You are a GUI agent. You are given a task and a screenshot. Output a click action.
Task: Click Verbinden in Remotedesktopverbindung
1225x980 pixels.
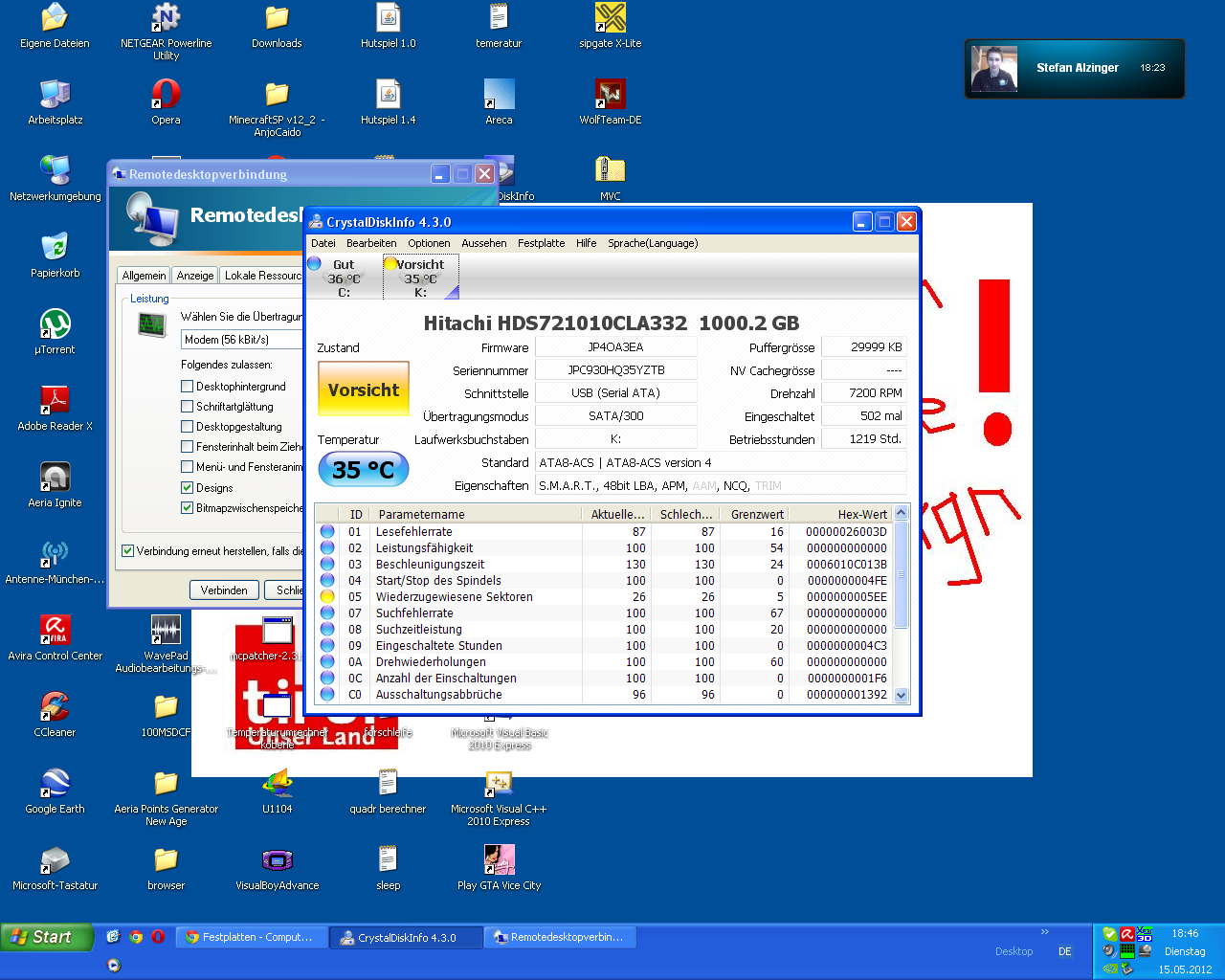[224, 590]
